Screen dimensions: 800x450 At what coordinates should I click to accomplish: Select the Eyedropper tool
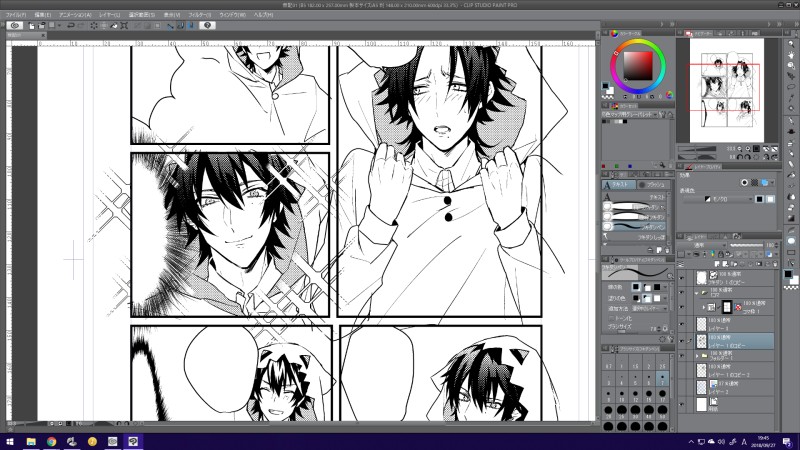791,97
